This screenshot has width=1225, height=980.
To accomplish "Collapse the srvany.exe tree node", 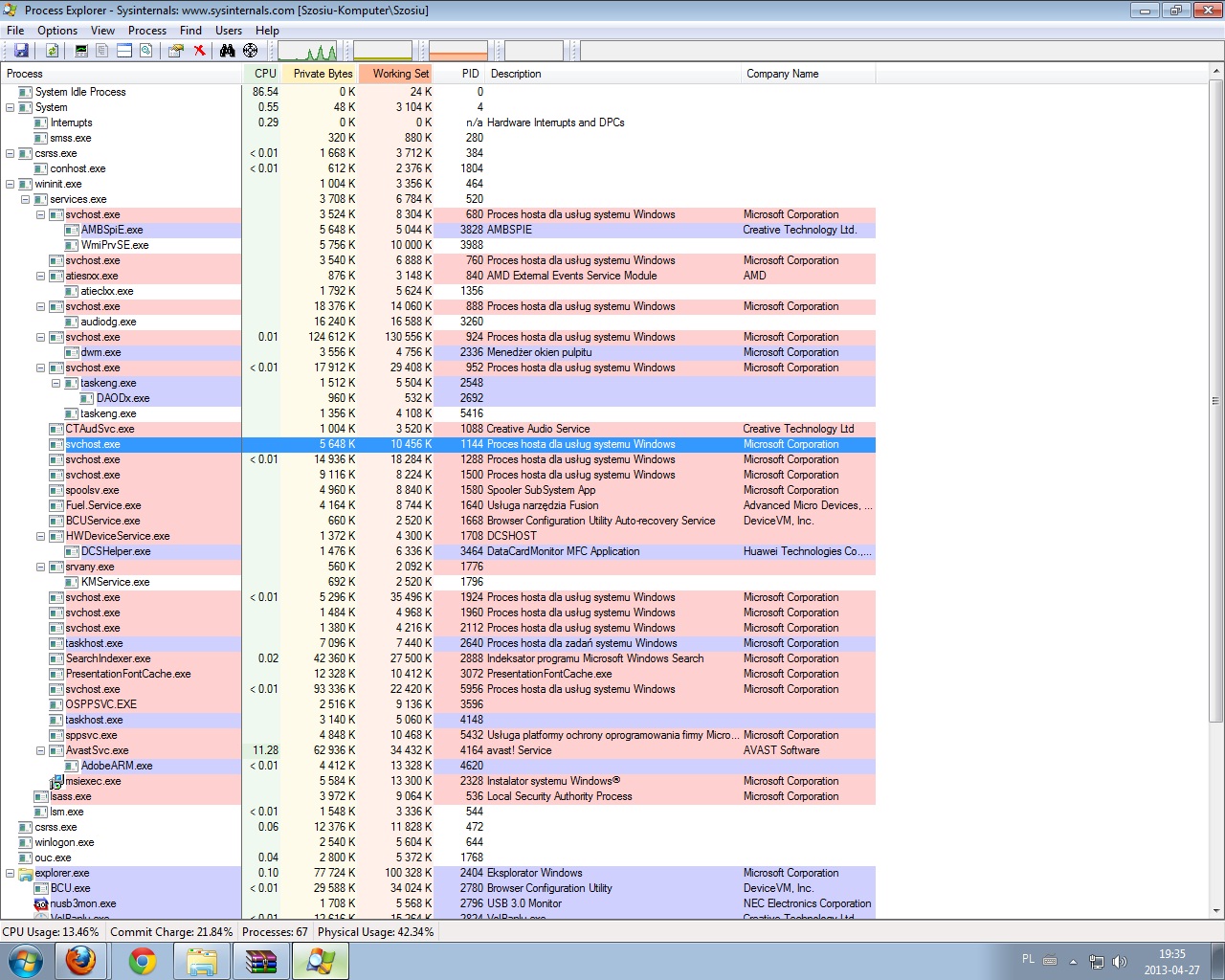I will pyautogui.click(x=41, y=567).
